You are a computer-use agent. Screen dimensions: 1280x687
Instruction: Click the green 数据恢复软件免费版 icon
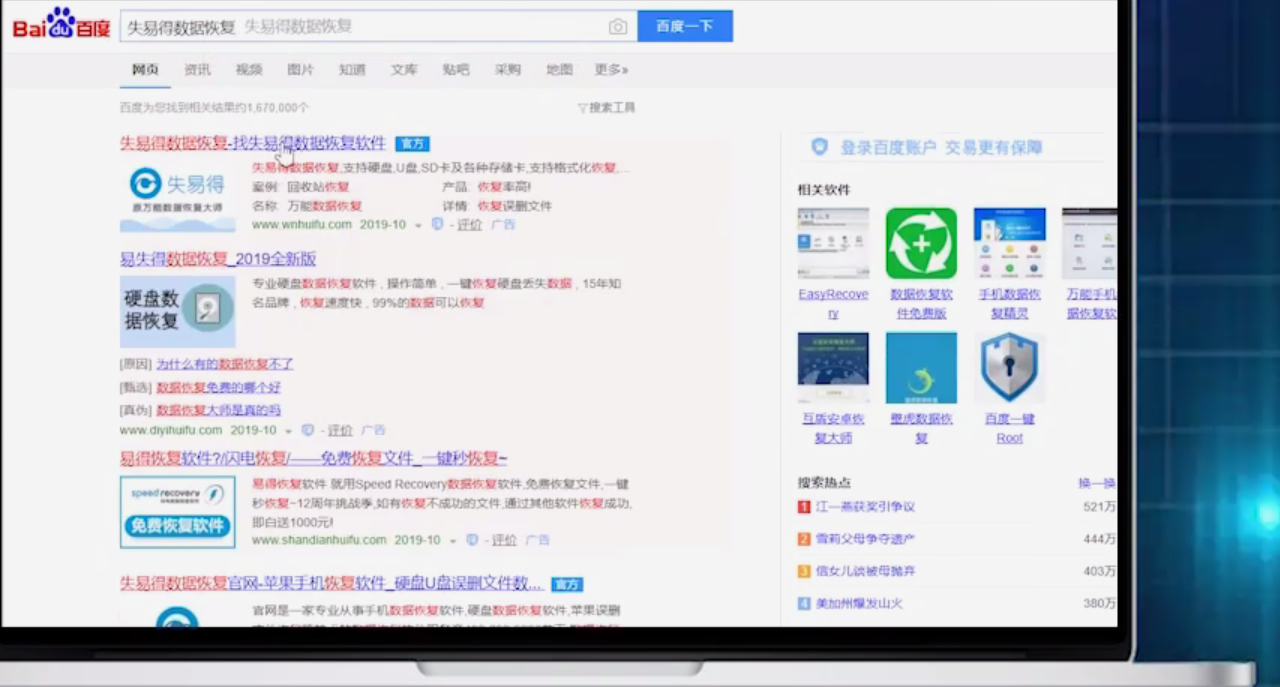click(x=921, y=243)
